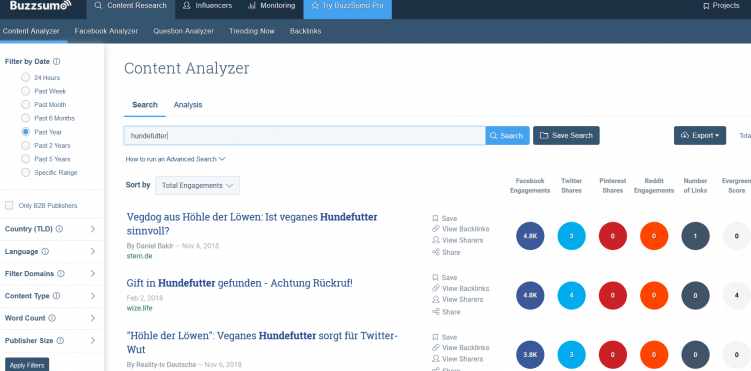Screen dimensions: 751x371
Task: Open the Vegdog aus Höhle der Löwen article
Action: click(x=252, y=224)
